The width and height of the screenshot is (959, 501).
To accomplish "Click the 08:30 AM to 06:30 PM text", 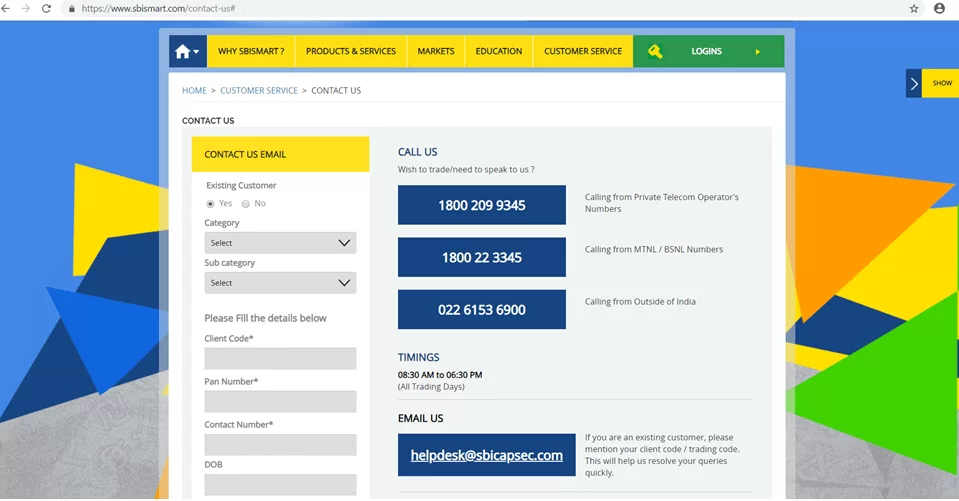I will click(x=440, y=375).
